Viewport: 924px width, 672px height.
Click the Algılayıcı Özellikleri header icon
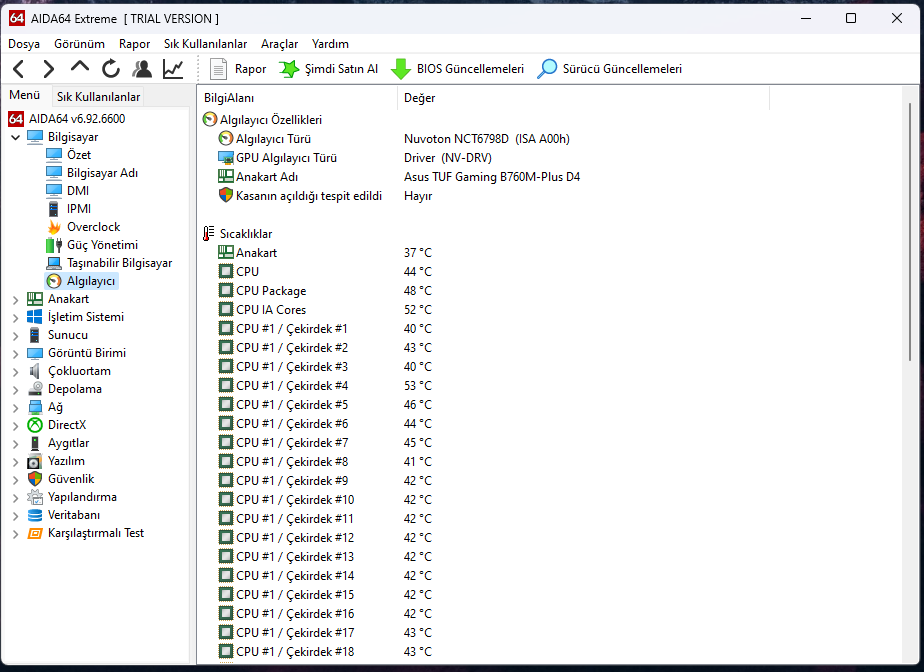(209, 120)
